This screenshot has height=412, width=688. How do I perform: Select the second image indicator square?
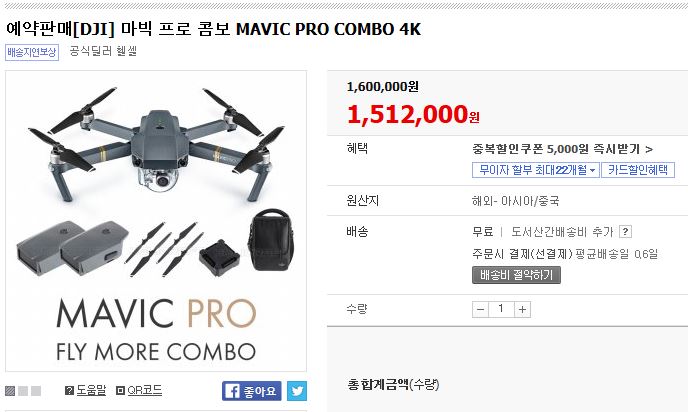[x=23, y=391]
